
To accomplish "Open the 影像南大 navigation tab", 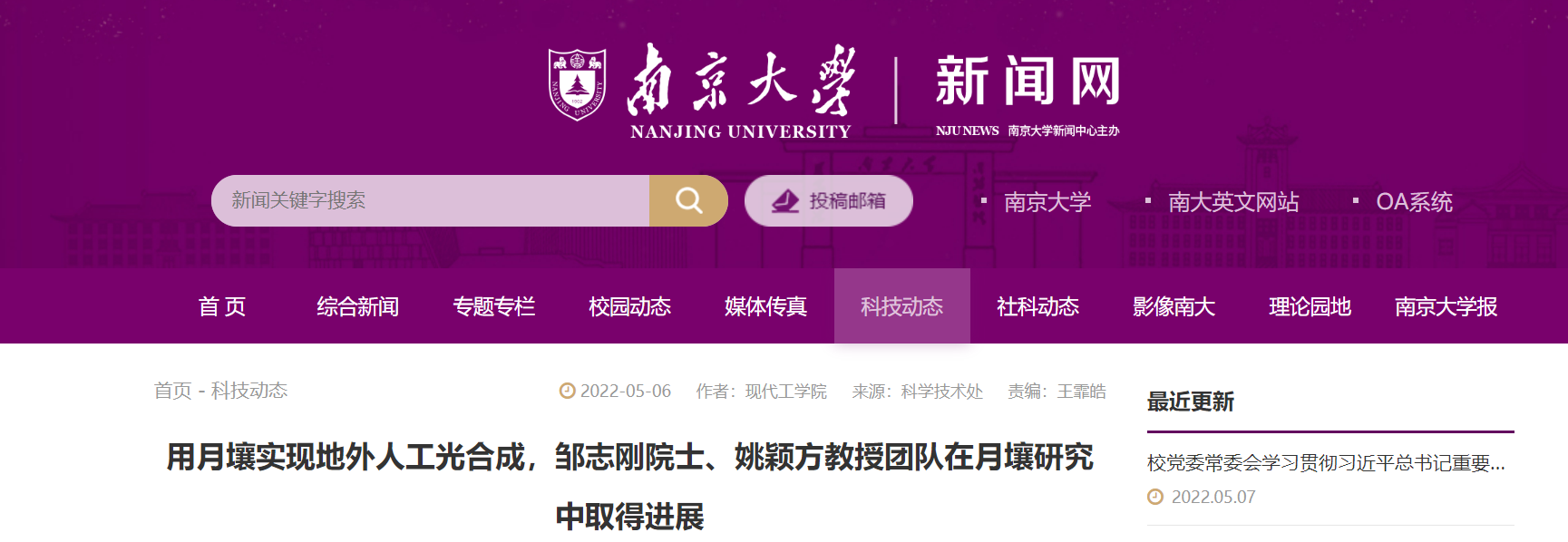I will pyautogui.click(x=1174, y=306).
